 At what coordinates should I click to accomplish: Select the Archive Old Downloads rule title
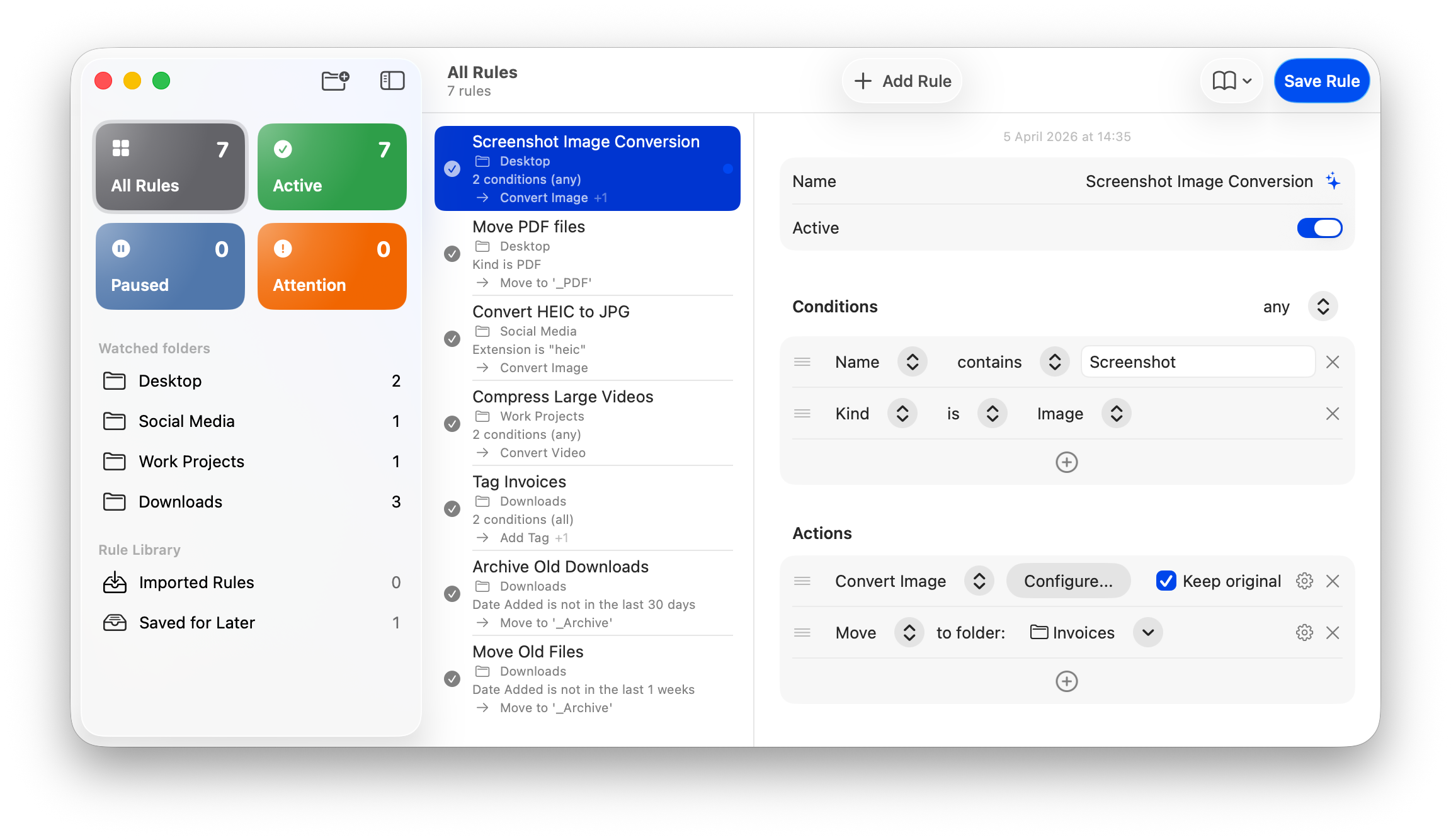(560, 567)
